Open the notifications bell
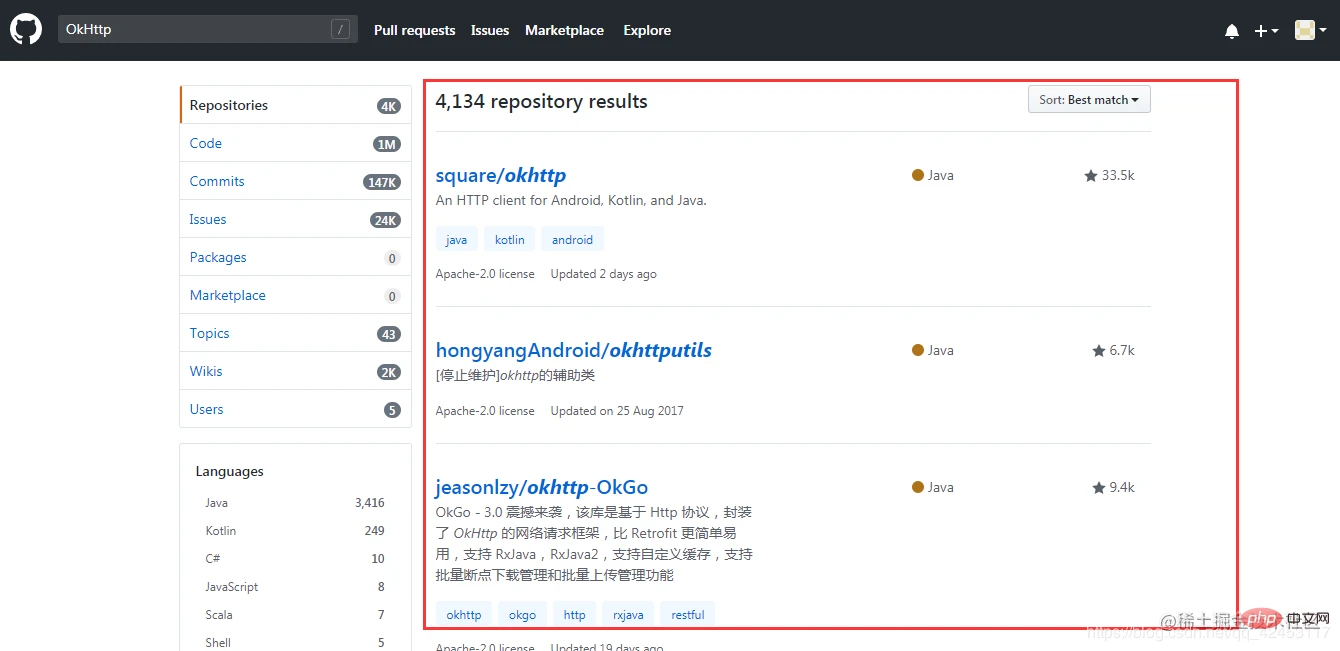The width and height of the screenshot is (1340, 651). click(x=1231, y=31)
